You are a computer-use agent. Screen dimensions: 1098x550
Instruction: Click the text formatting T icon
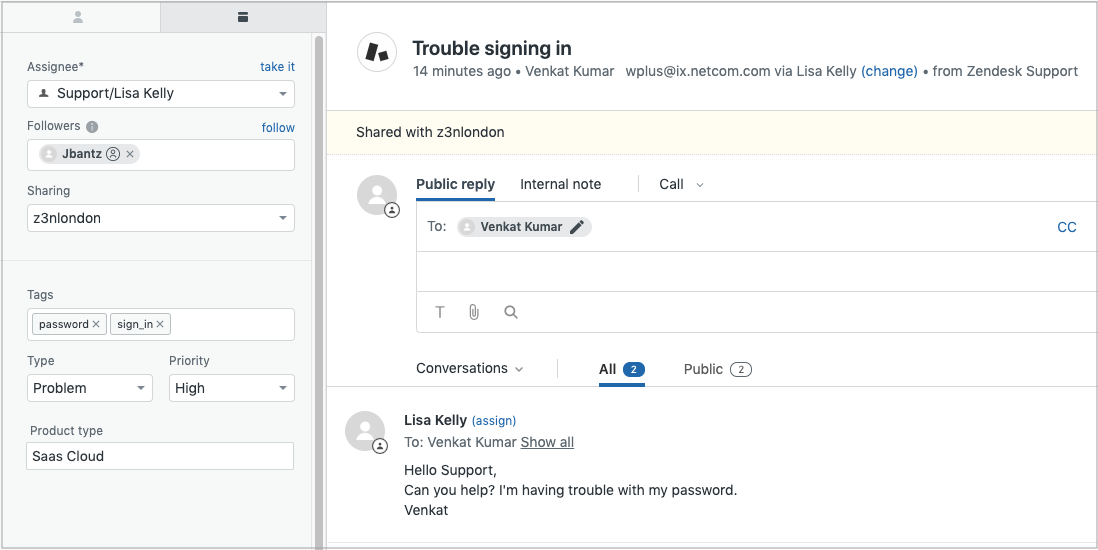click(440, 312)
